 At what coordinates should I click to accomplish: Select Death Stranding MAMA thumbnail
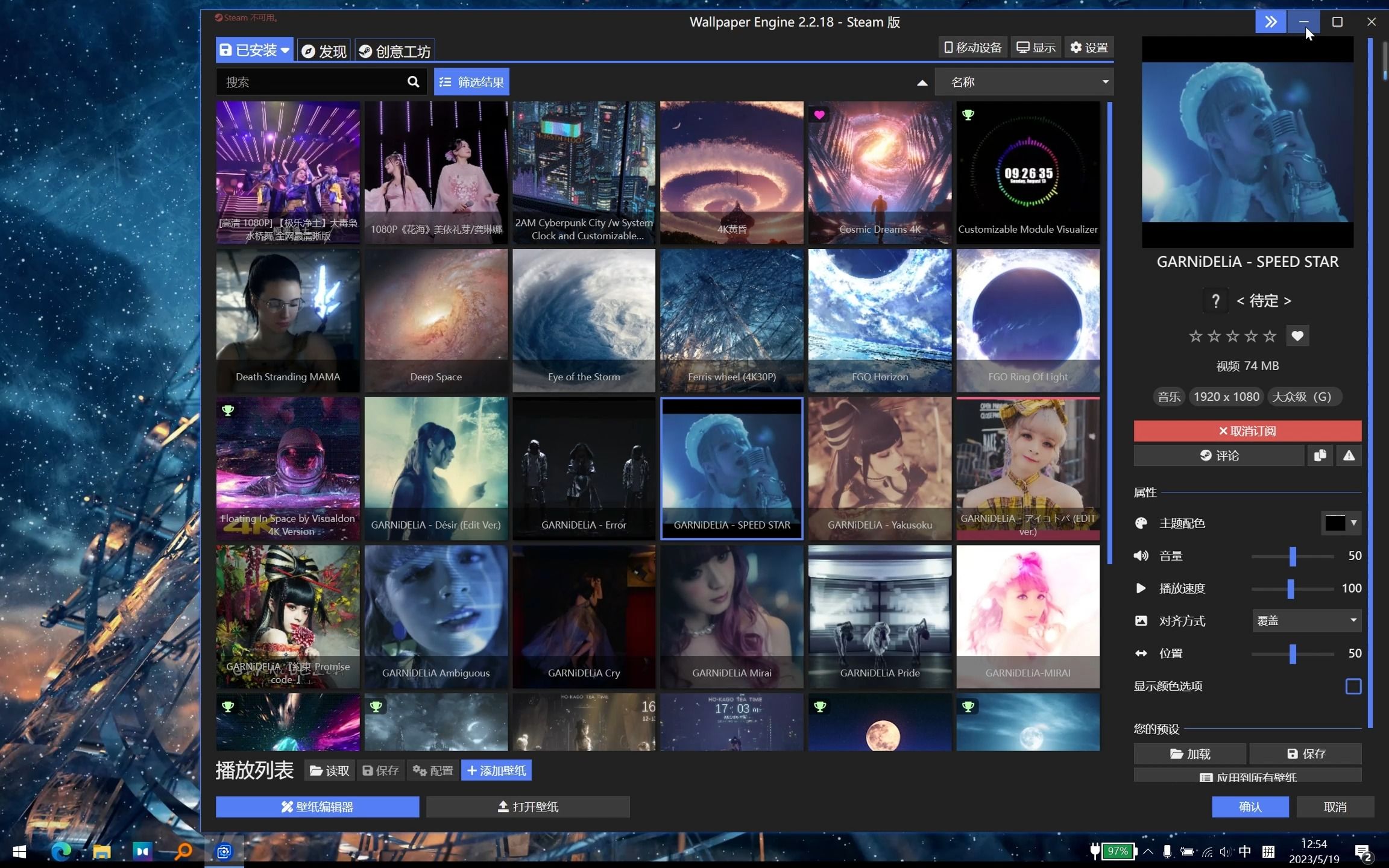tap(288, 321)
